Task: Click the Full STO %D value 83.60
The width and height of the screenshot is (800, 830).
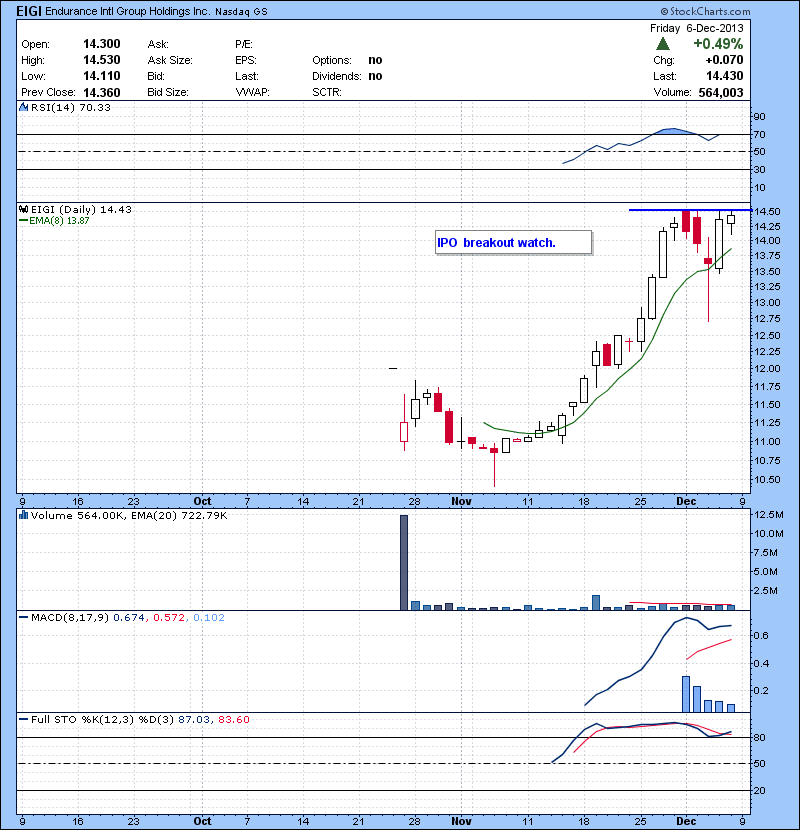Action: [233, 719]
